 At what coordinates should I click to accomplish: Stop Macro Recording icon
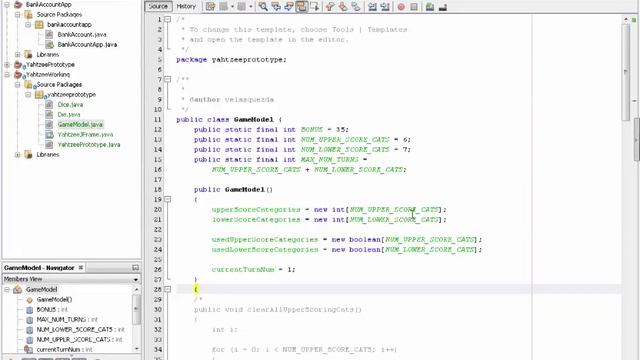(x=414, y=7)
